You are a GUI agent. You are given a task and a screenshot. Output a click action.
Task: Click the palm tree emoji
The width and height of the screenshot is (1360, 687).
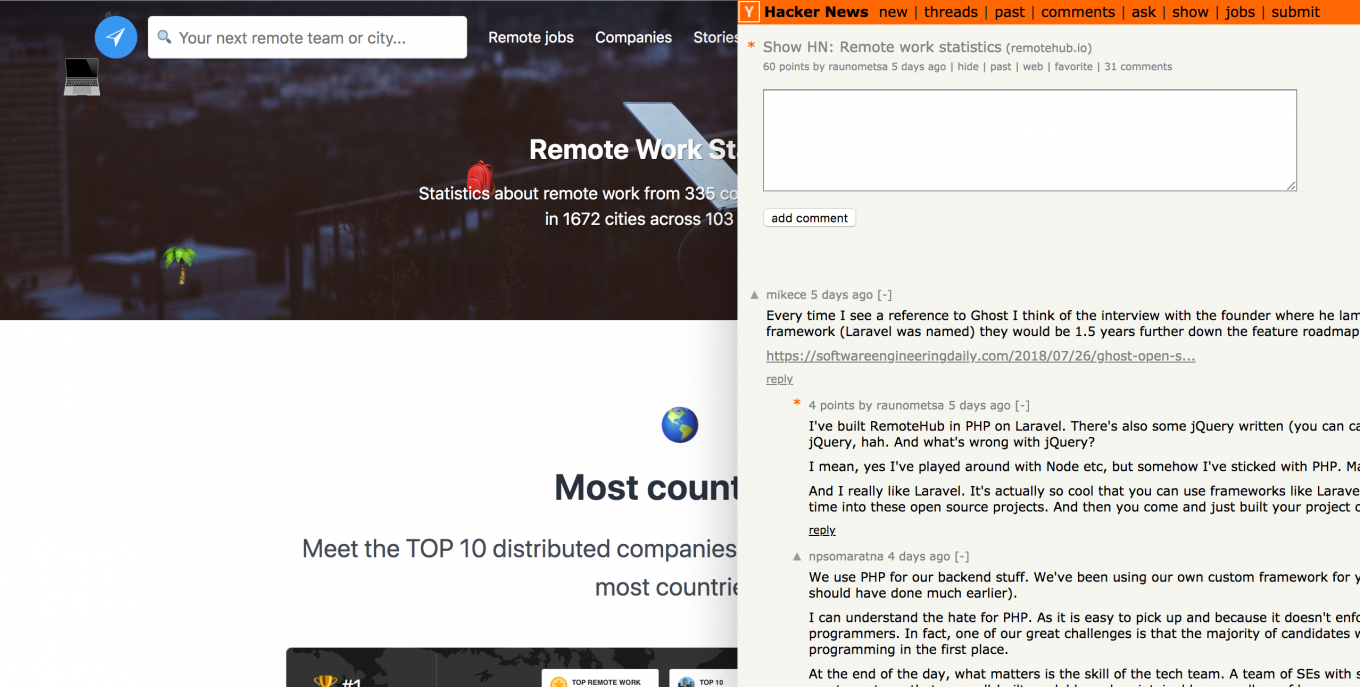(x=180, y=264)
